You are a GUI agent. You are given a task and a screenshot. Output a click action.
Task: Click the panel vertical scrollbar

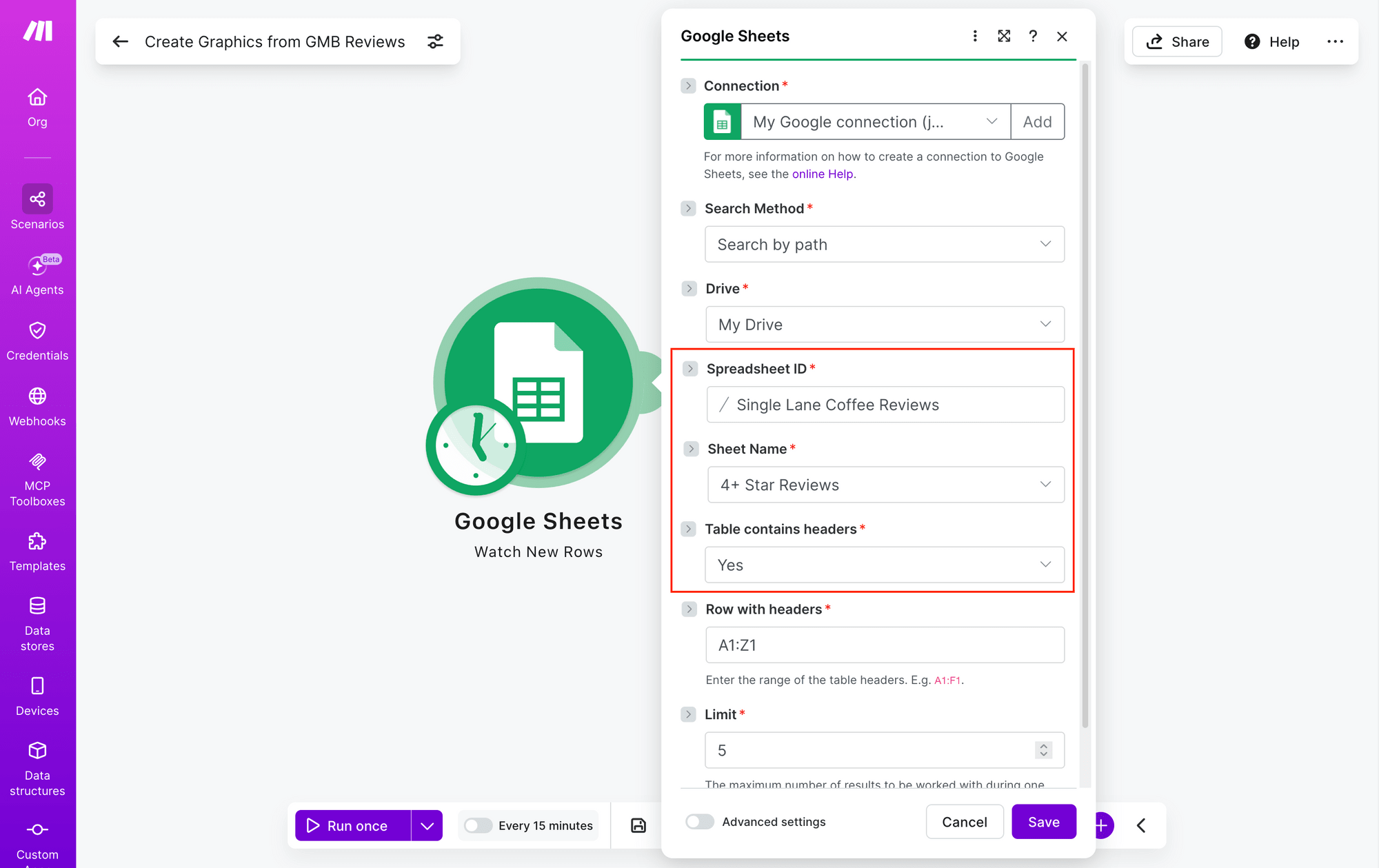click(x=1085, y=396)
